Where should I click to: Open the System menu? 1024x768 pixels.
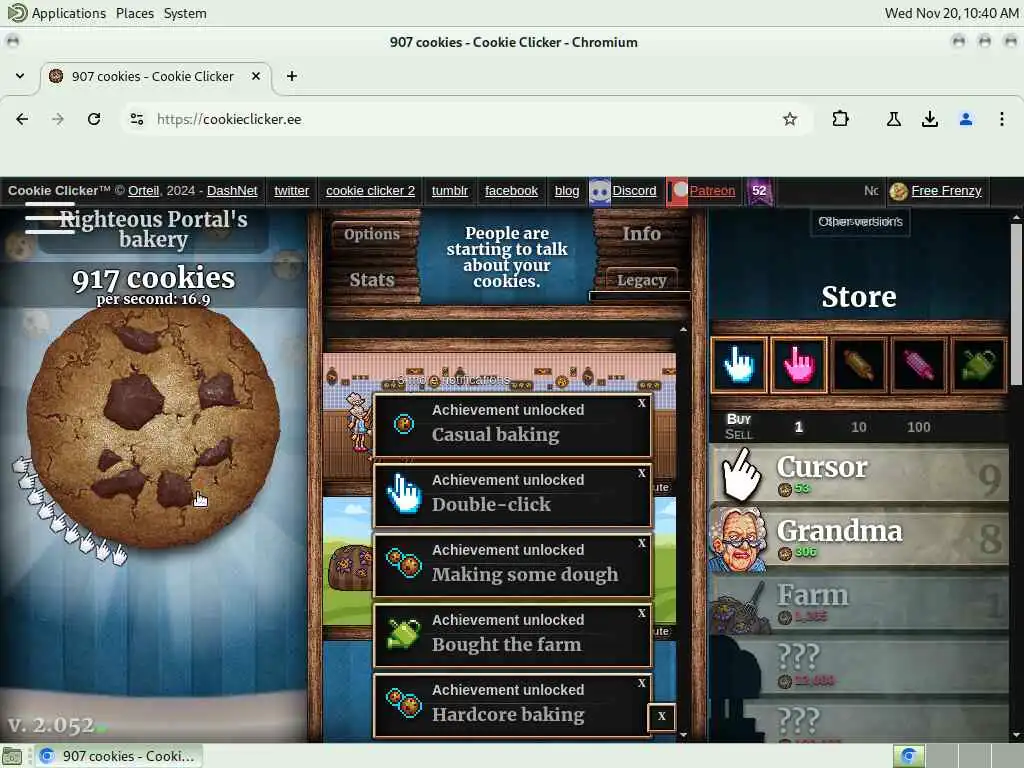[x=185, y=13]
